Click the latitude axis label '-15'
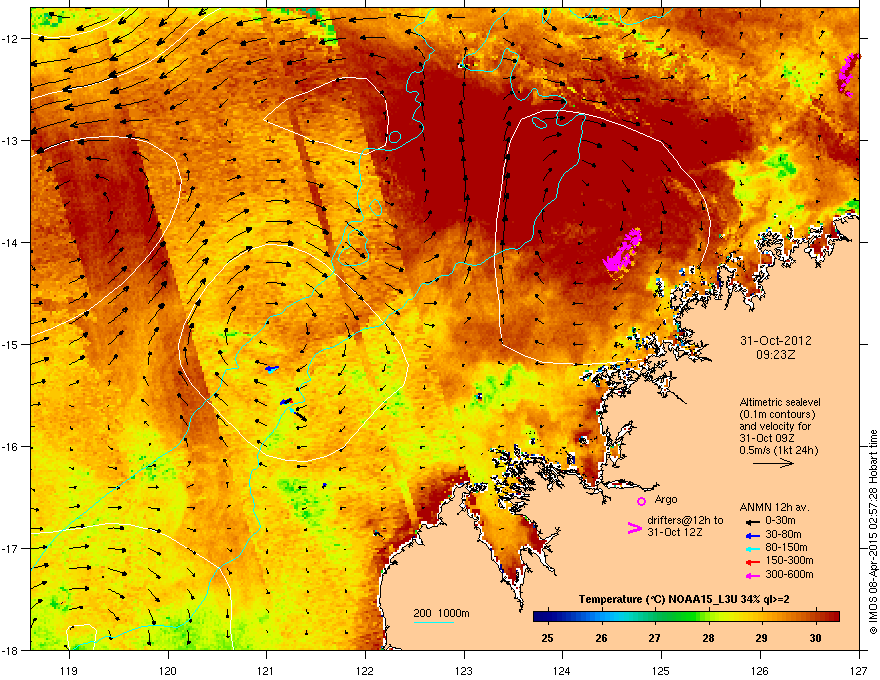The height and width of the screenshot is (680, 880). (10, 344)
